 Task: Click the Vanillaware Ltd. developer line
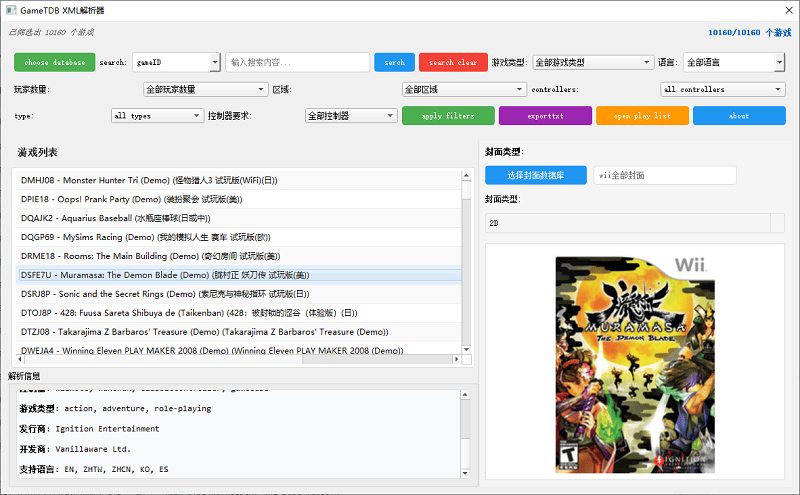[x=75, y=449]
